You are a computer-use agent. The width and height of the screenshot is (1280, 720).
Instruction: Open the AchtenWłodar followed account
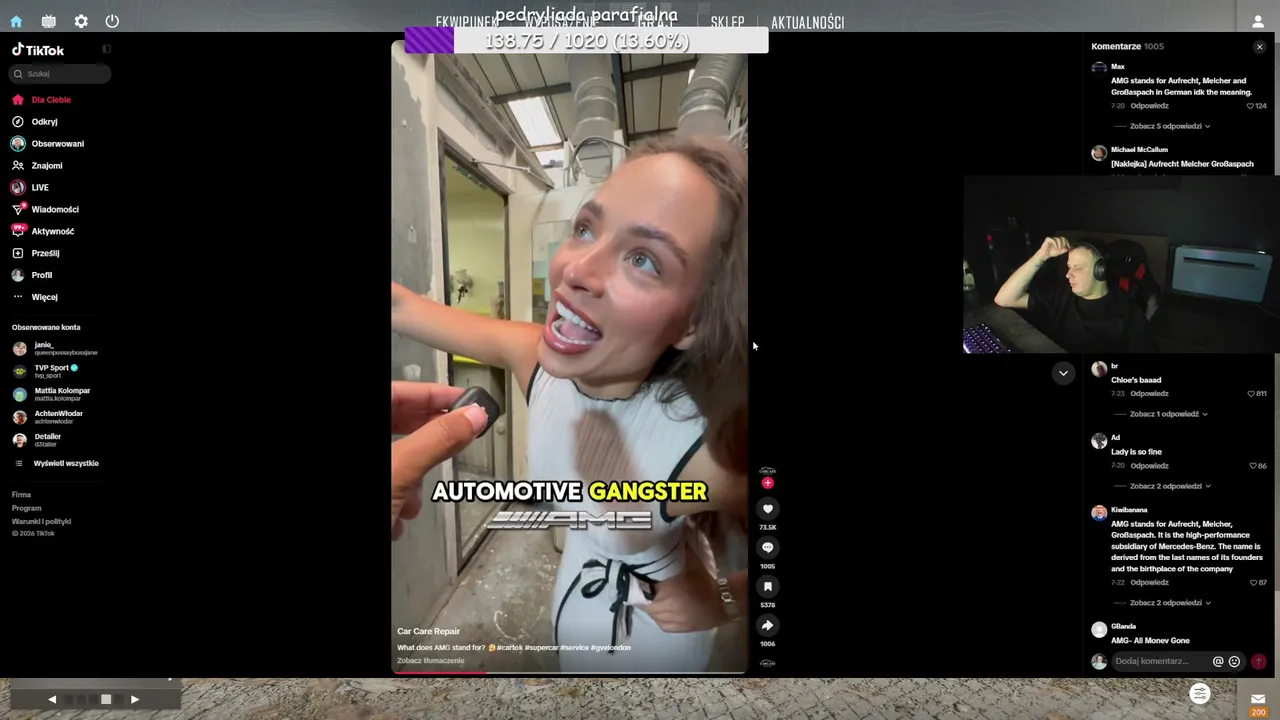(48, 417)
